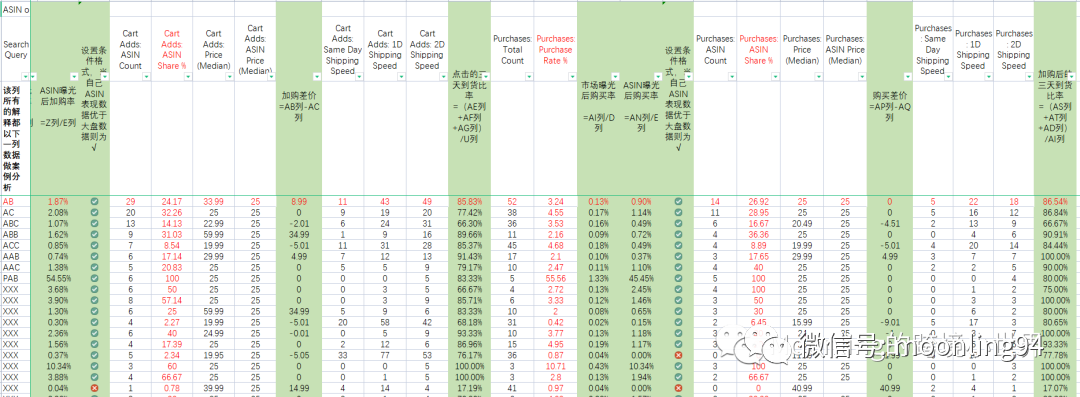Select the 'PAB' search query cell
This screenshot has width=1080, height=397.
(x=17, y=277)
